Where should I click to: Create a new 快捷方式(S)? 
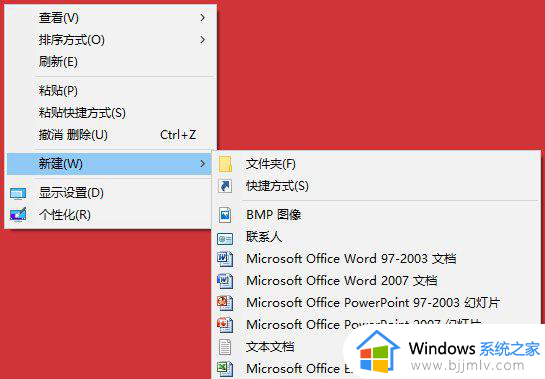click(376, 186)
